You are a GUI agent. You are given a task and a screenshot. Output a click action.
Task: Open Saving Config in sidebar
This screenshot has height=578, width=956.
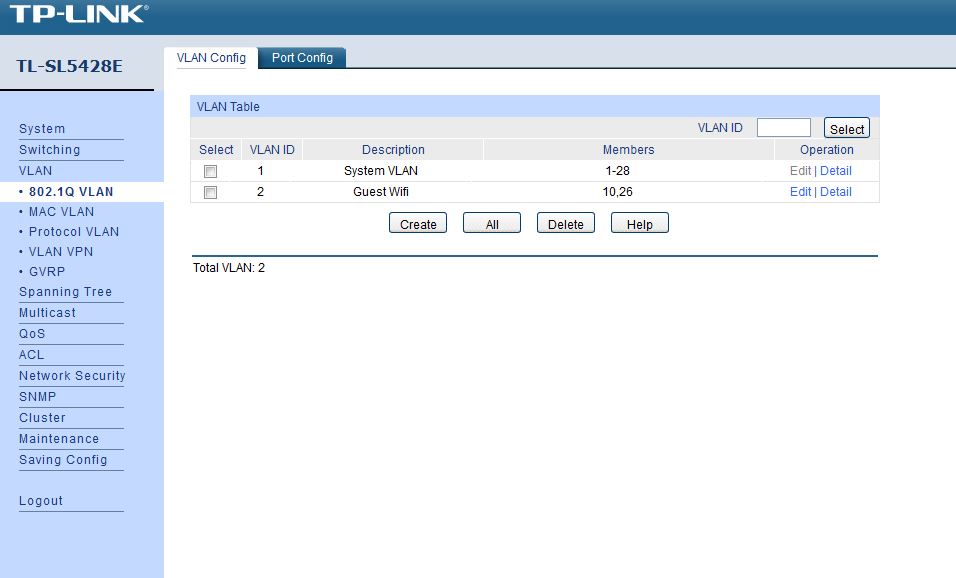(x=63, y=460)
